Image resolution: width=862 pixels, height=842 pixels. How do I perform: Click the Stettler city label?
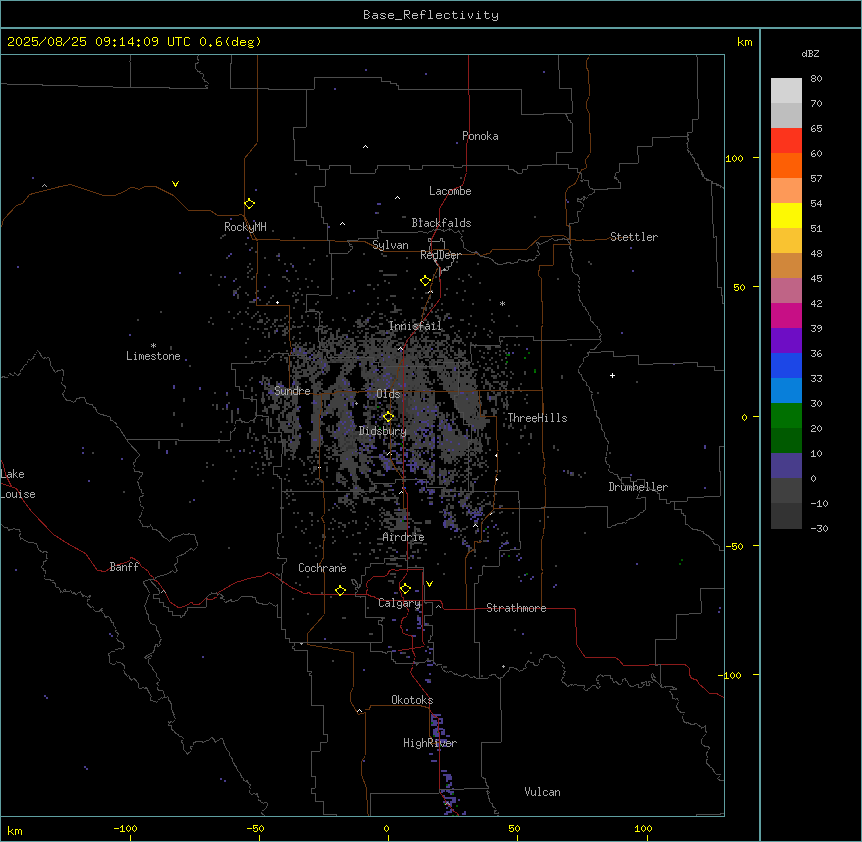(x=634, y=237)
